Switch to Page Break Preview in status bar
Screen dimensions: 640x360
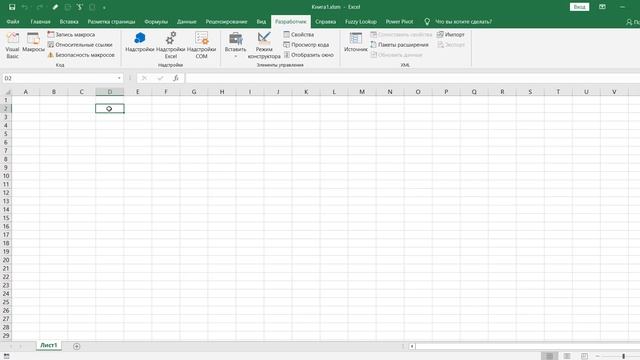point(584,356)
